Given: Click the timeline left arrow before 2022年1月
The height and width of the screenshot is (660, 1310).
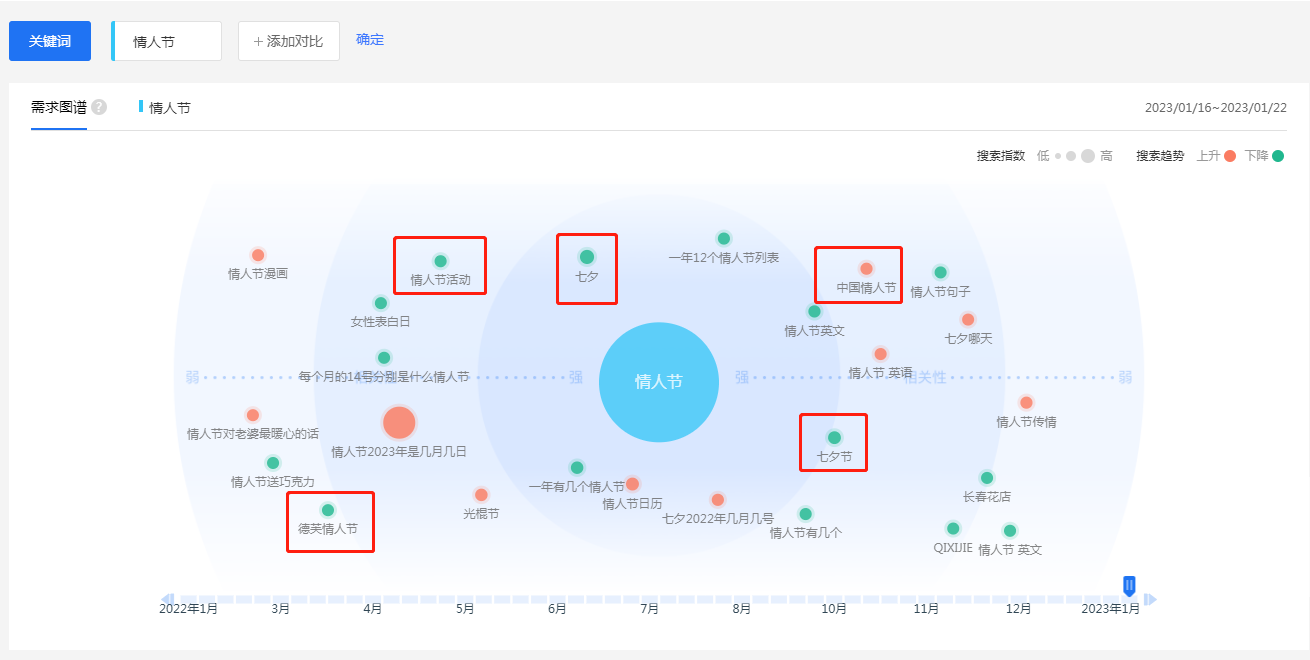Looking at the screenshot, I should [167, 599].
